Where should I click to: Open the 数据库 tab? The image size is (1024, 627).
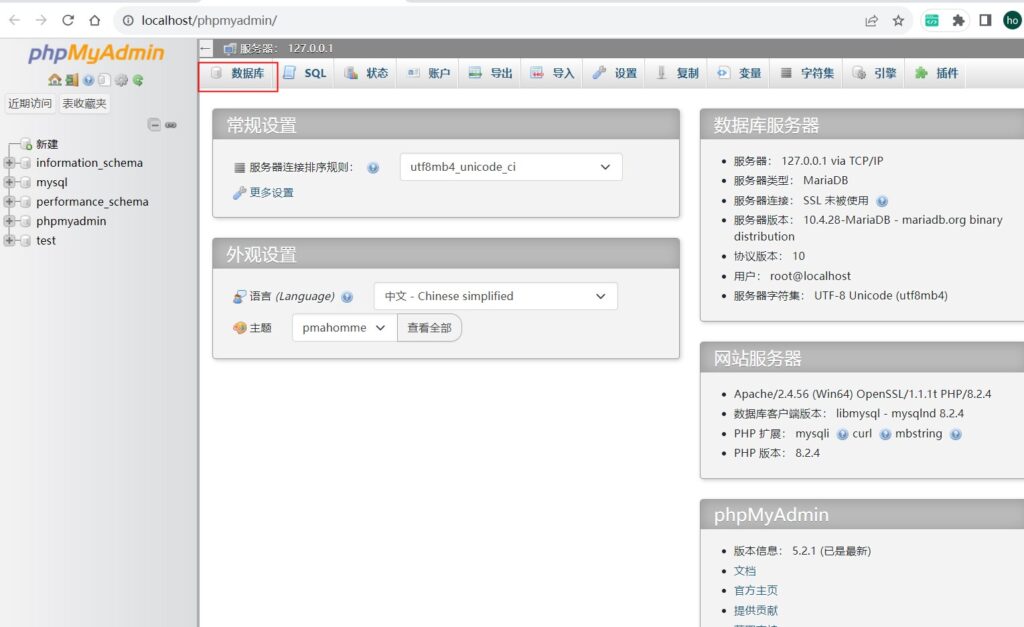click(x=238, y=73)
